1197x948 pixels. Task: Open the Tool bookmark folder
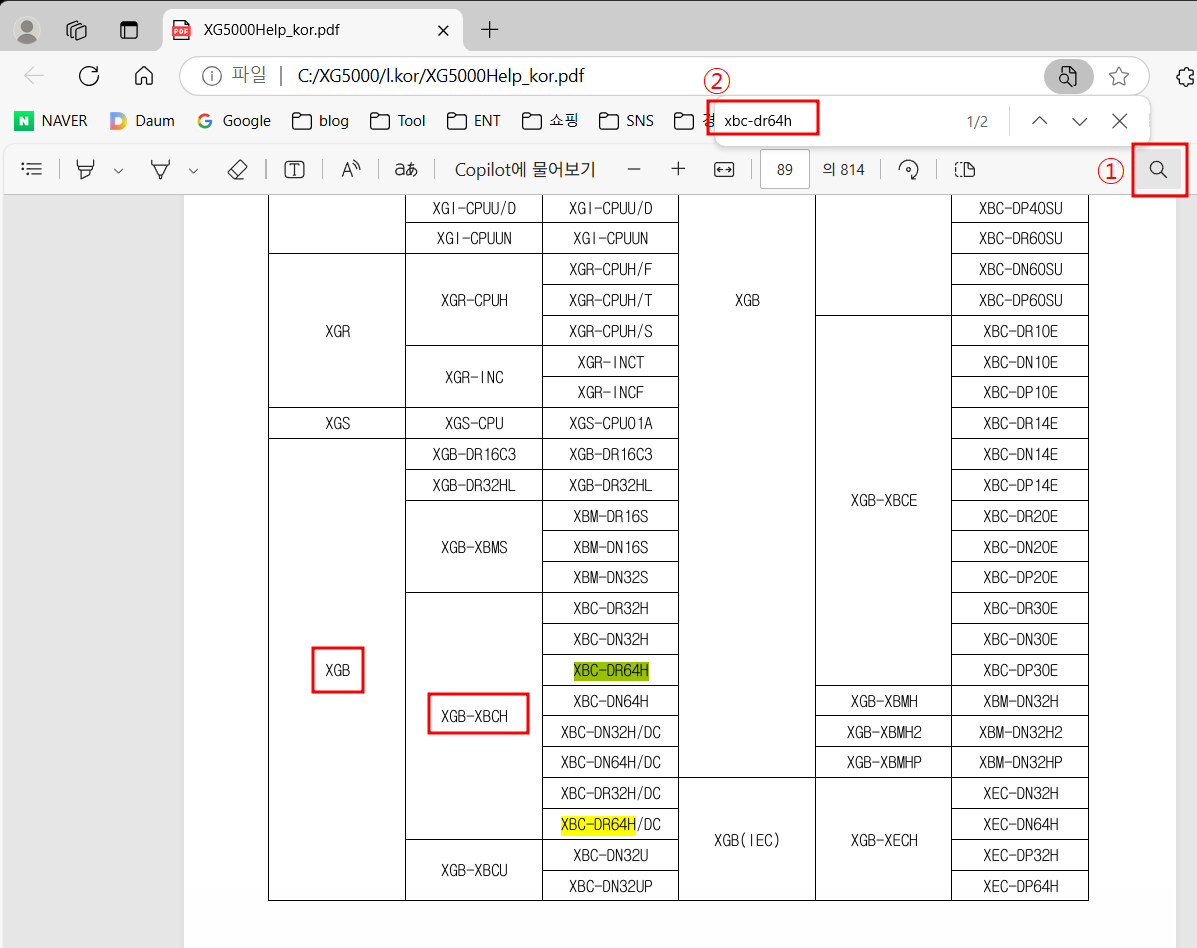click(398, 121)
